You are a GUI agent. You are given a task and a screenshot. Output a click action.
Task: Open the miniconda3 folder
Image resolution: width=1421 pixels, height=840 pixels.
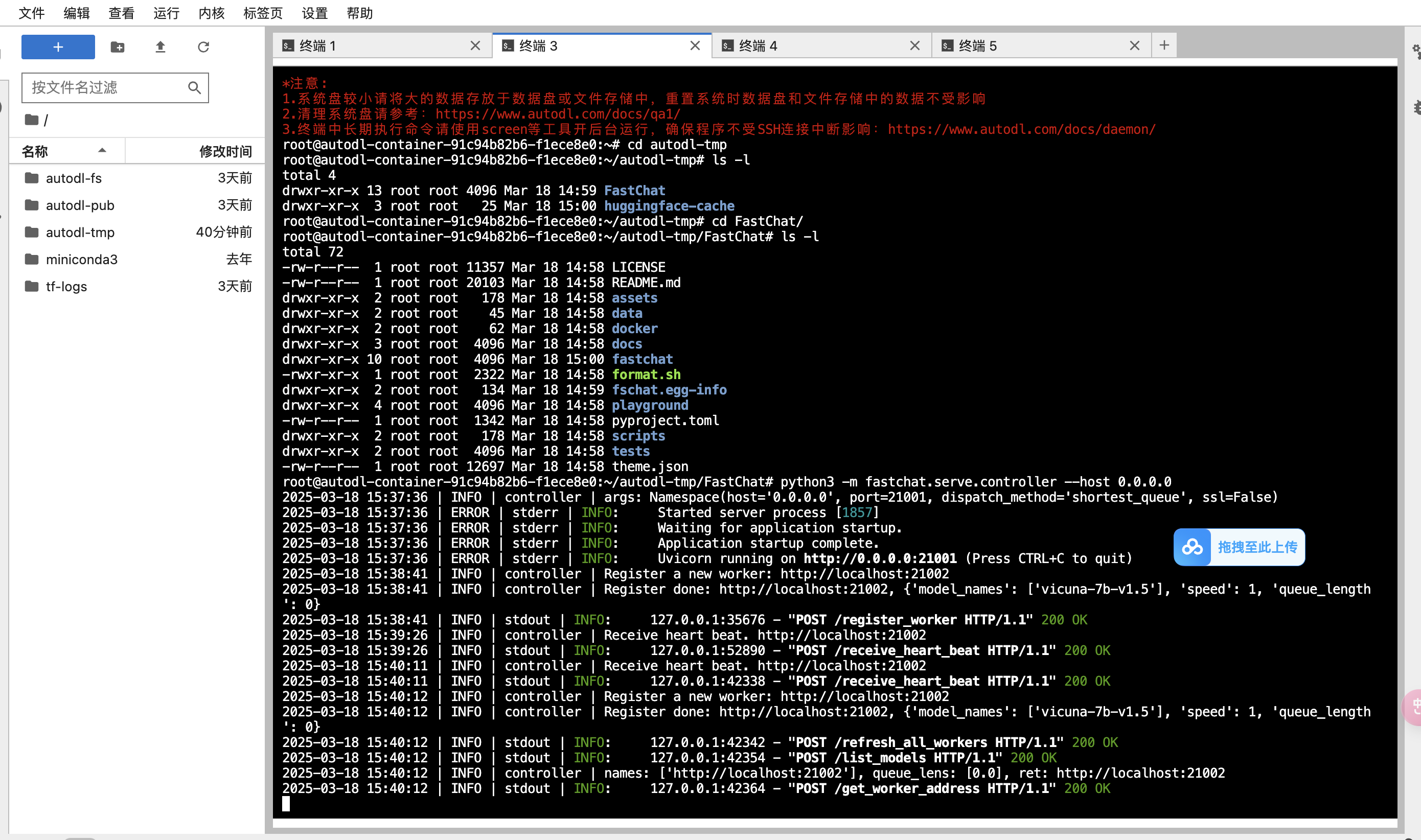pyautogui.click(x=81, y=259)
